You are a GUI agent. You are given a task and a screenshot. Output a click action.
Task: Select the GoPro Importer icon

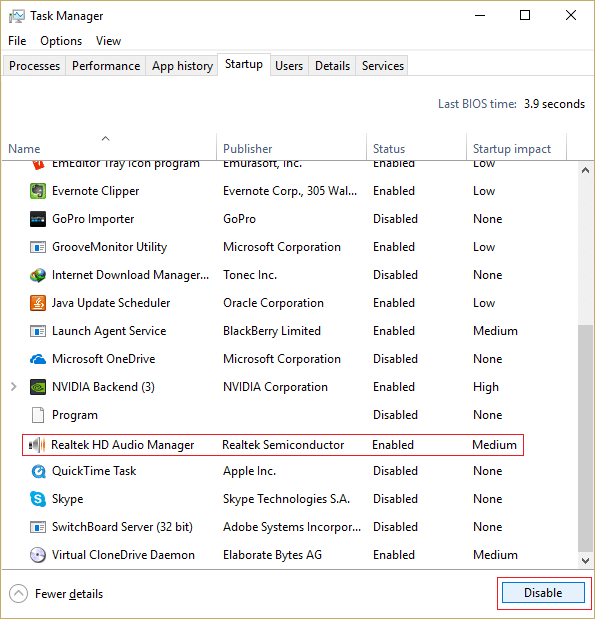(x=38, y=219)
